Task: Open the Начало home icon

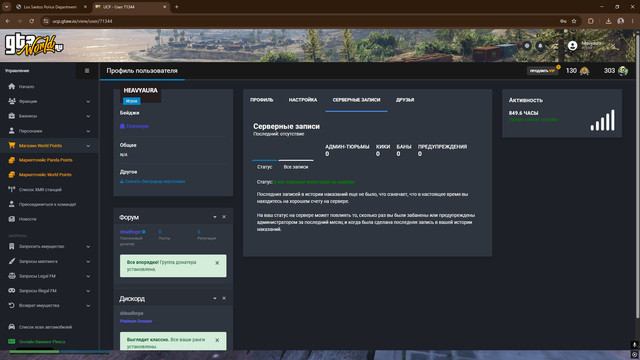Action: (11, 87)
